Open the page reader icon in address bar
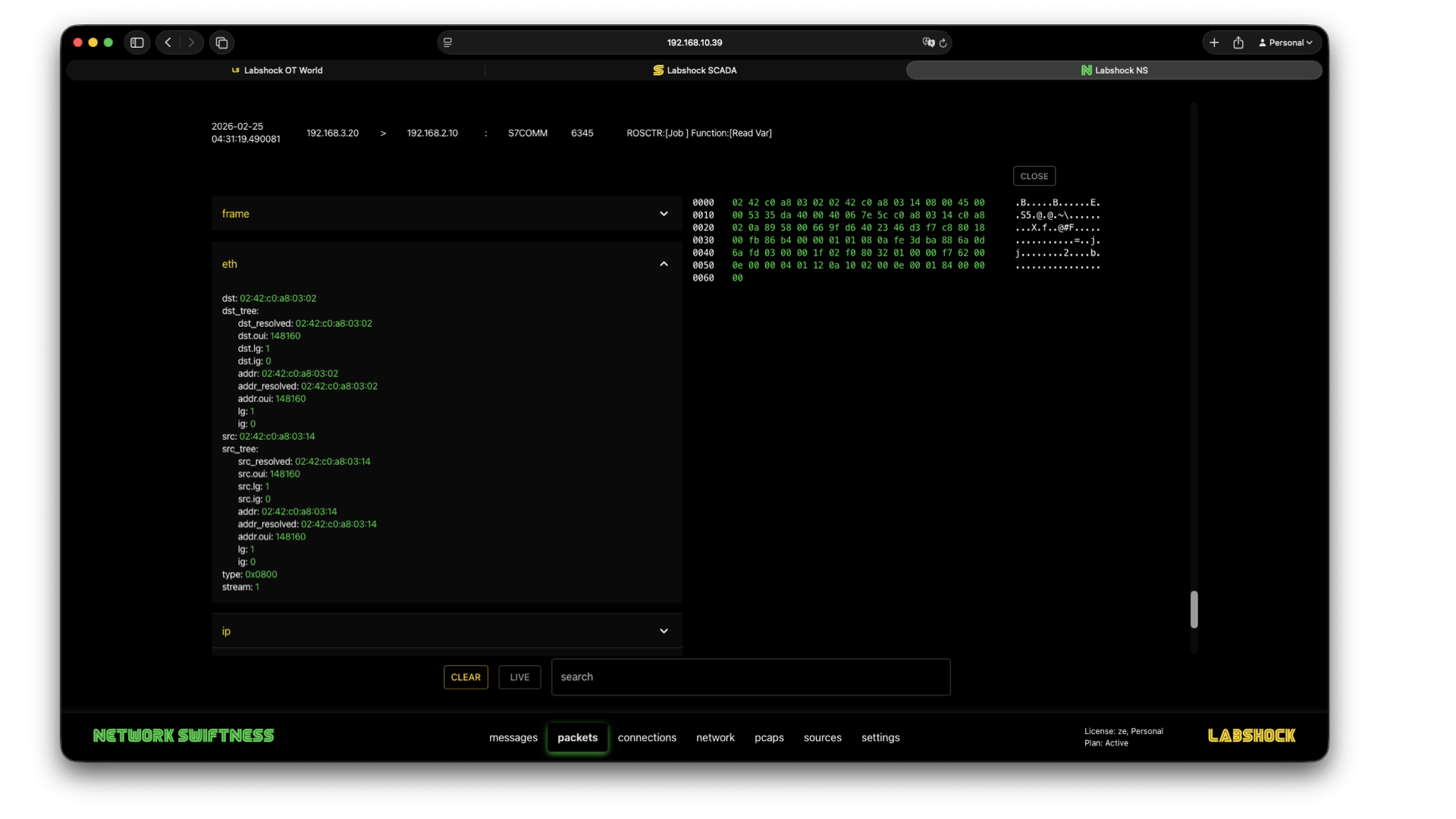 (x=448, y=42)
